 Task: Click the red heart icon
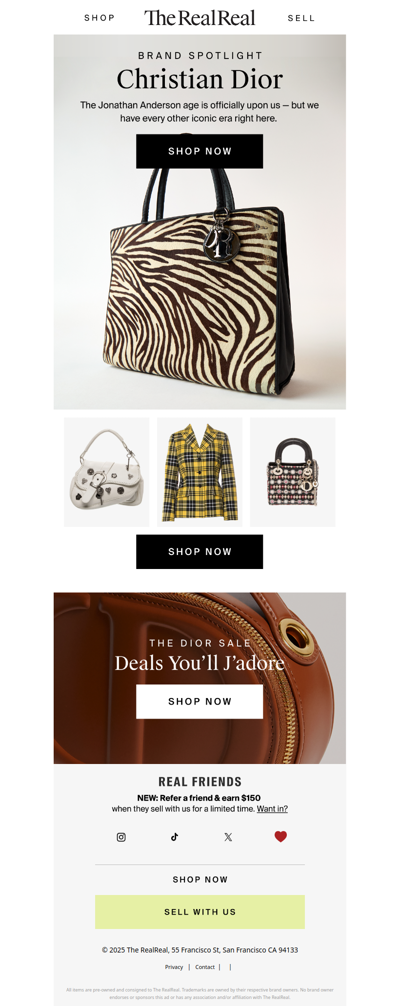point(281,837)
